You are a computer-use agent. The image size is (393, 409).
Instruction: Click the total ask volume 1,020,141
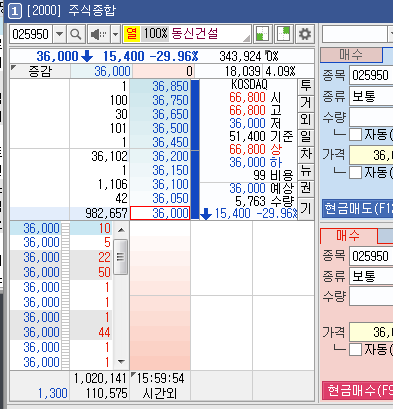pyautogui.click(x=101, y=379)
